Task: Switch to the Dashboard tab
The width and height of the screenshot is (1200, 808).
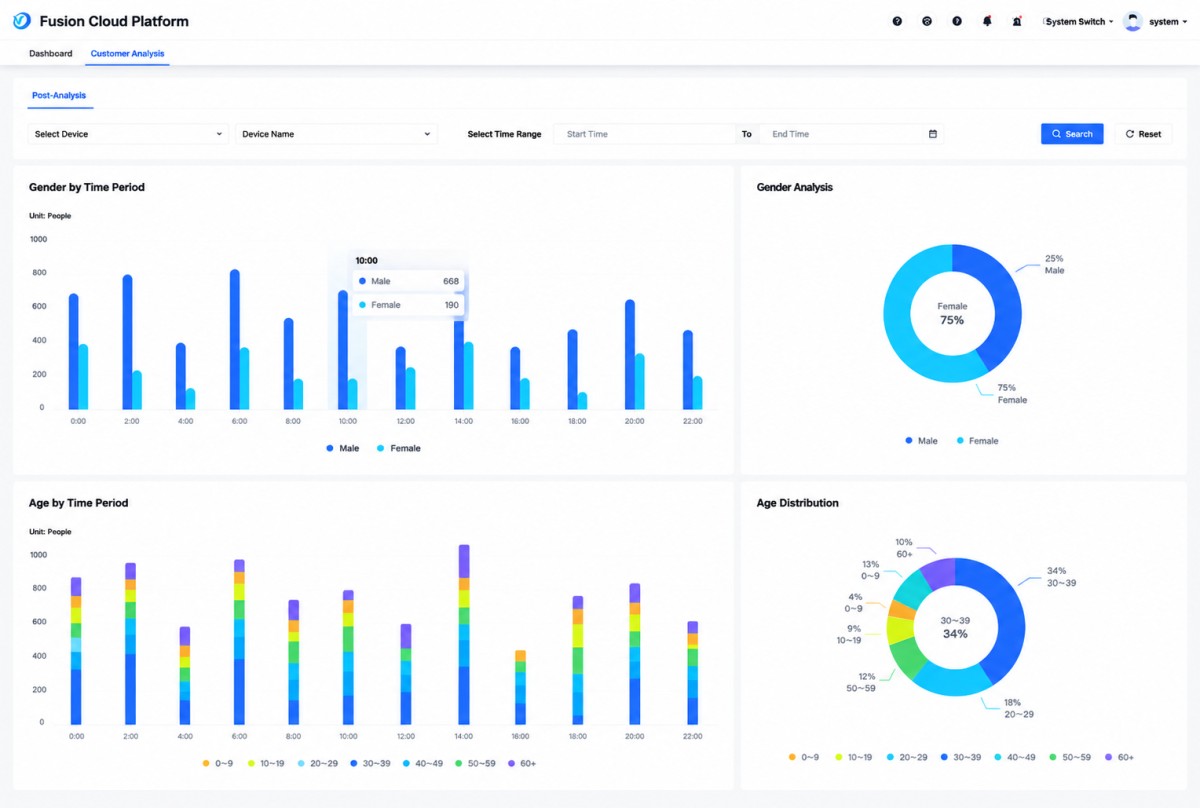Action: pyautogui.click(x=51, y=53)
